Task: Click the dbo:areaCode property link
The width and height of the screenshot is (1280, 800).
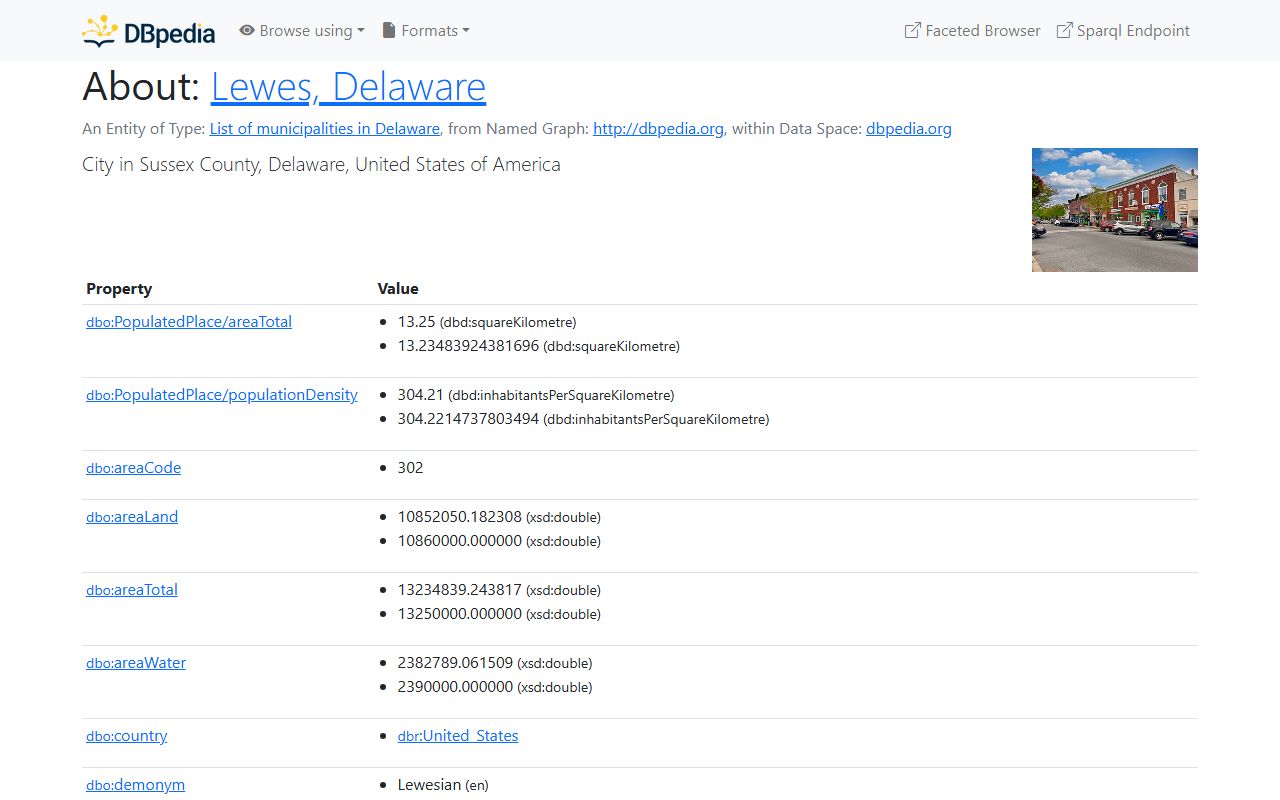Action: click(x=133, y=468)
